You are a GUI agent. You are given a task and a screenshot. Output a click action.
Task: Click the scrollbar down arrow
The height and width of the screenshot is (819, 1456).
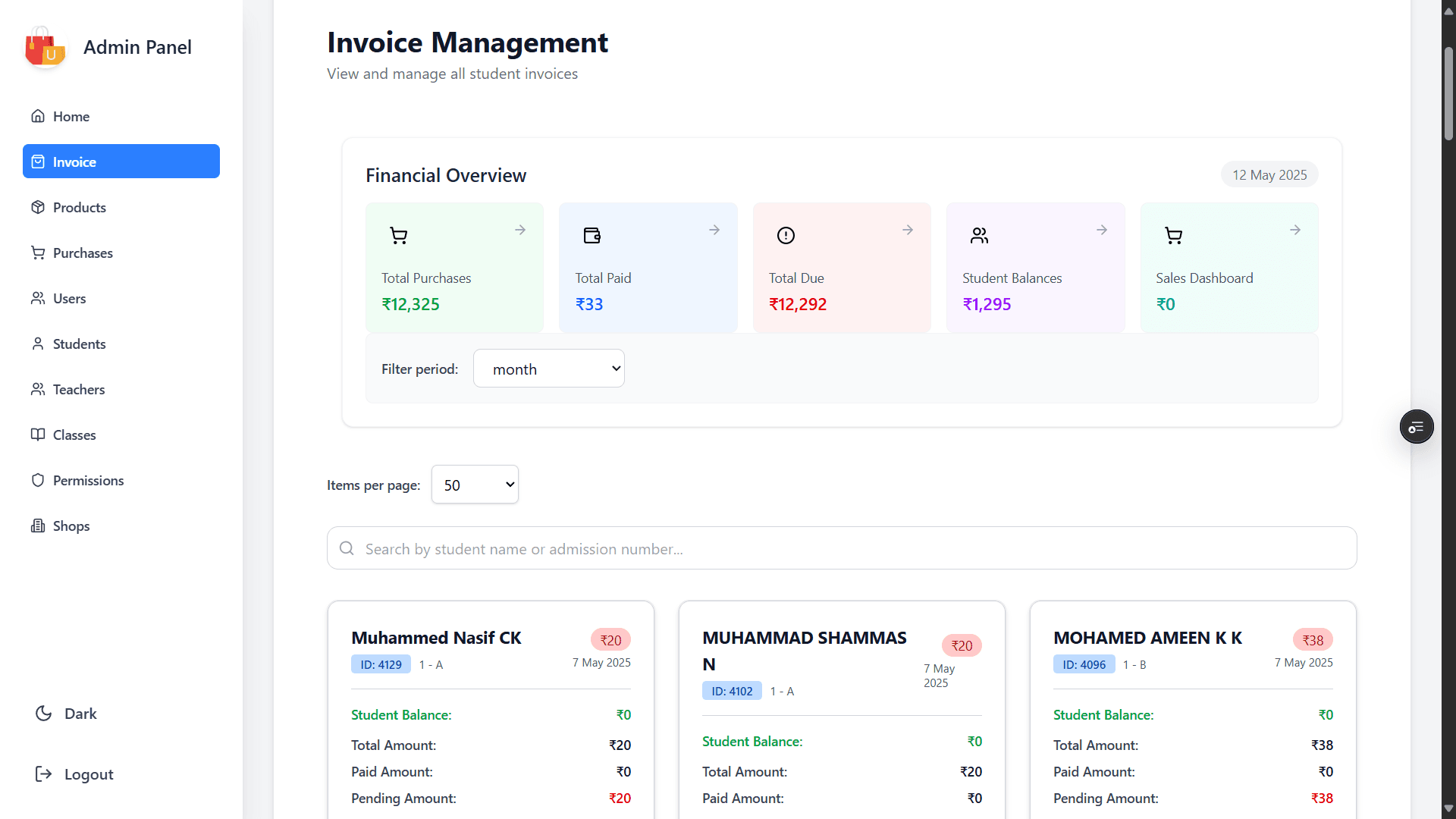(1448, 808)
